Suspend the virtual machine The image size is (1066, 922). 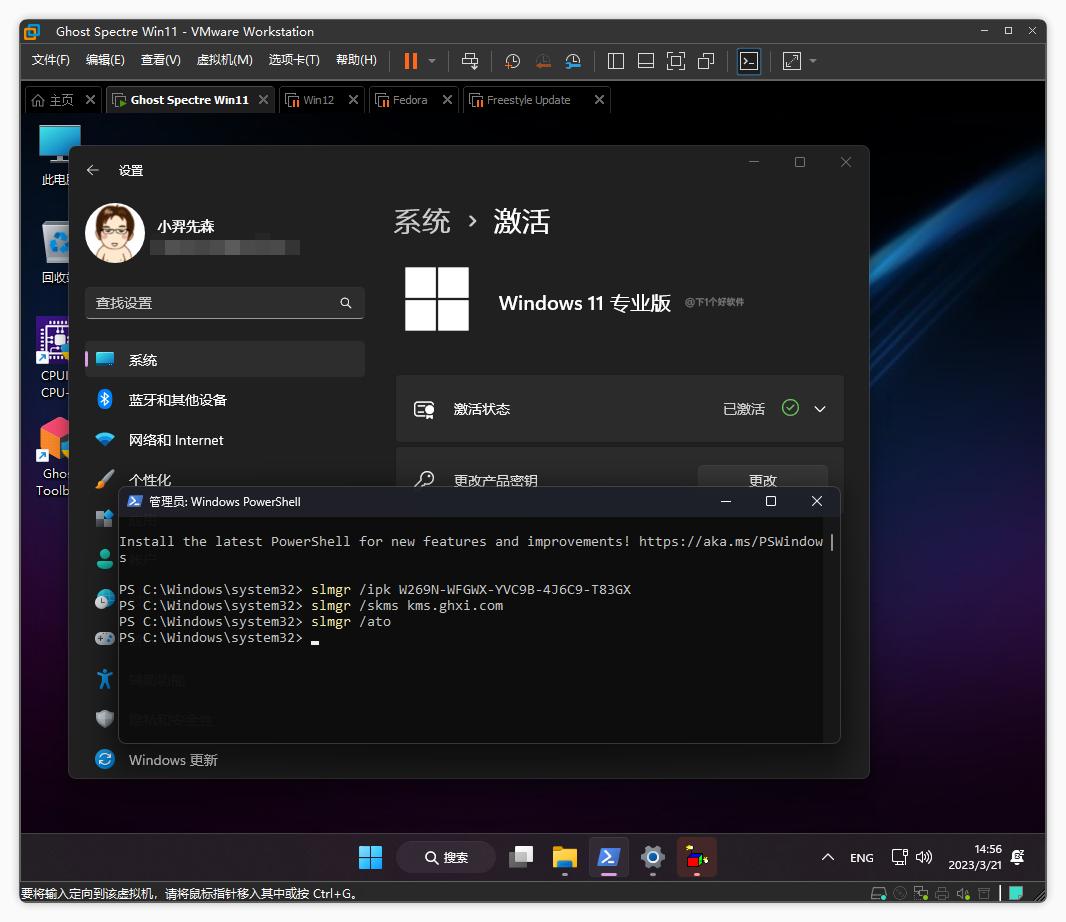[410, 61]
